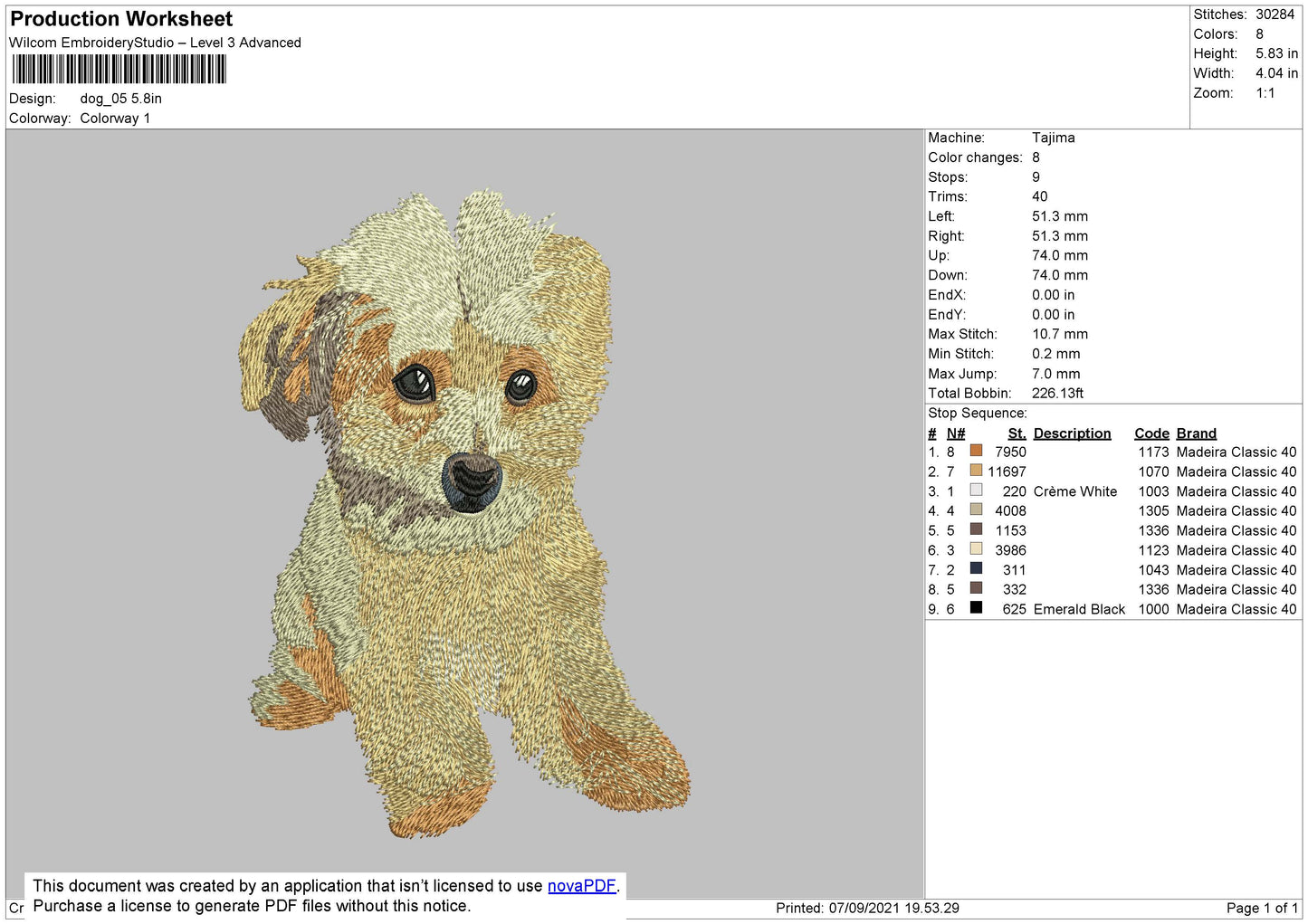Screen dimensions: 1308x924
Task: Click the 'N#' column header
Action: tap(956, 433)
